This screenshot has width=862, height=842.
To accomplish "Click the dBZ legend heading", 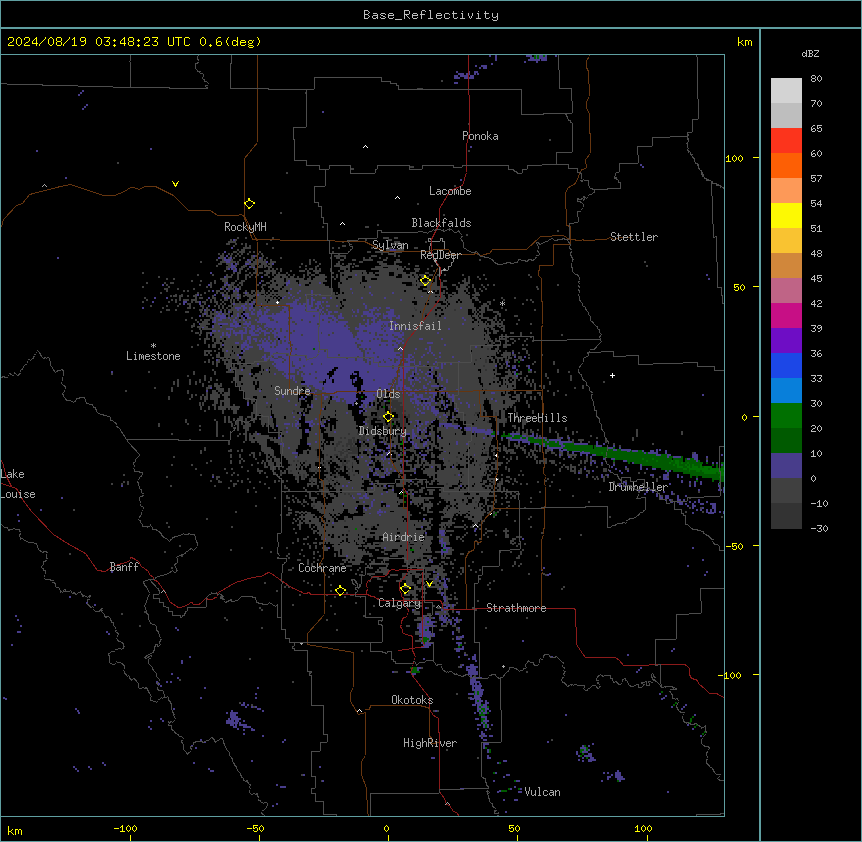I will tap(810, 53).
